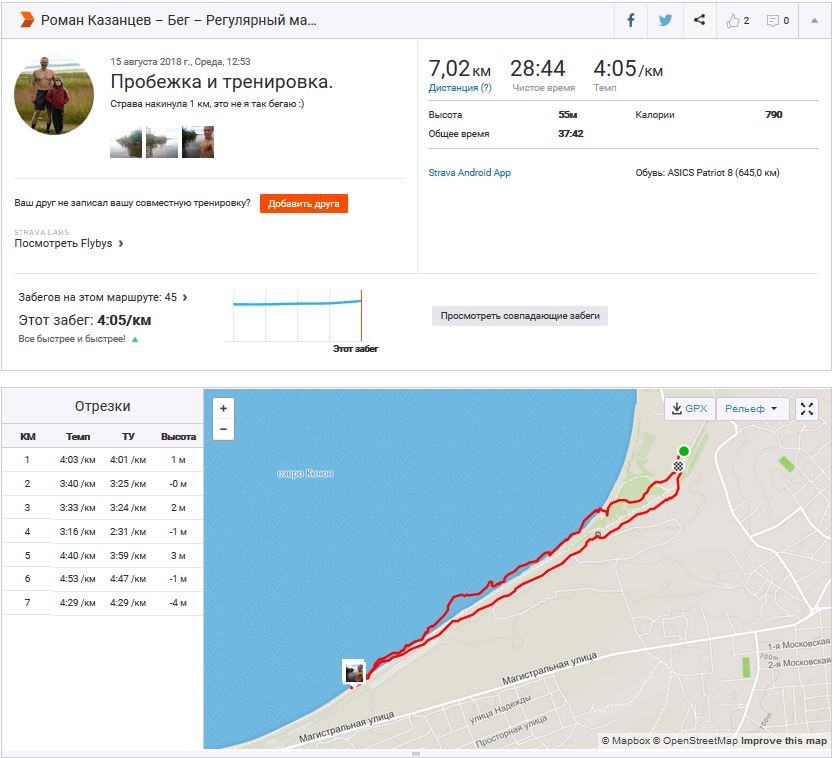Open the comments bubble icon
The image size is (834, 758).
778,20
